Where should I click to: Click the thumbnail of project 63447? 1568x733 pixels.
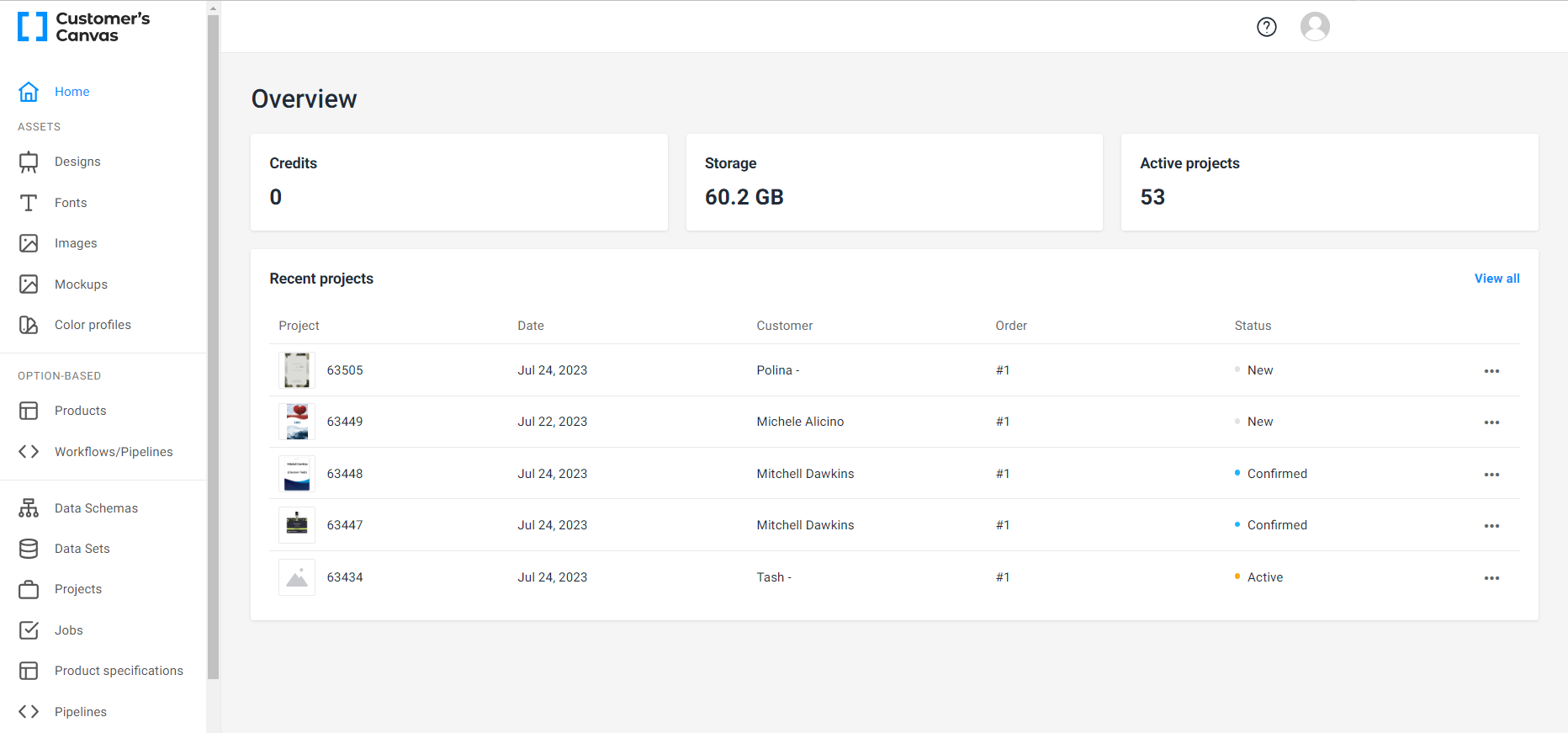(297, 525)
